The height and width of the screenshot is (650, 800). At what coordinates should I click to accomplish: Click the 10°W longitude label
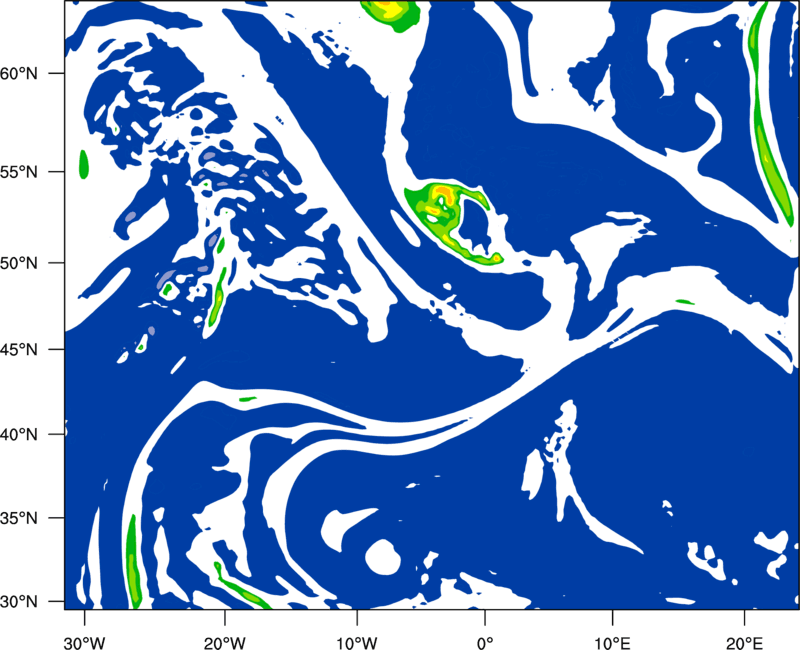coord(357,643)
